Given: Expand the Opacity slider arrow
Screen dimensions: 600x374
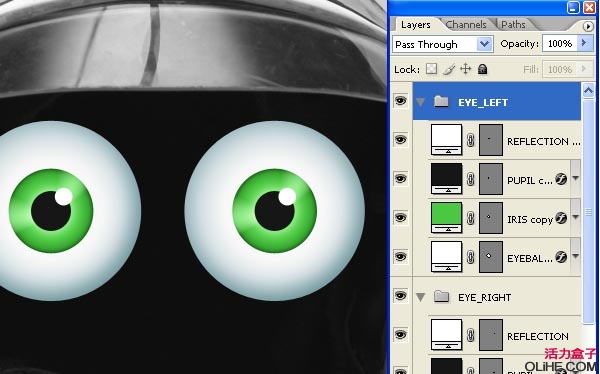Looking at the screenshot, I should point(584,43).
